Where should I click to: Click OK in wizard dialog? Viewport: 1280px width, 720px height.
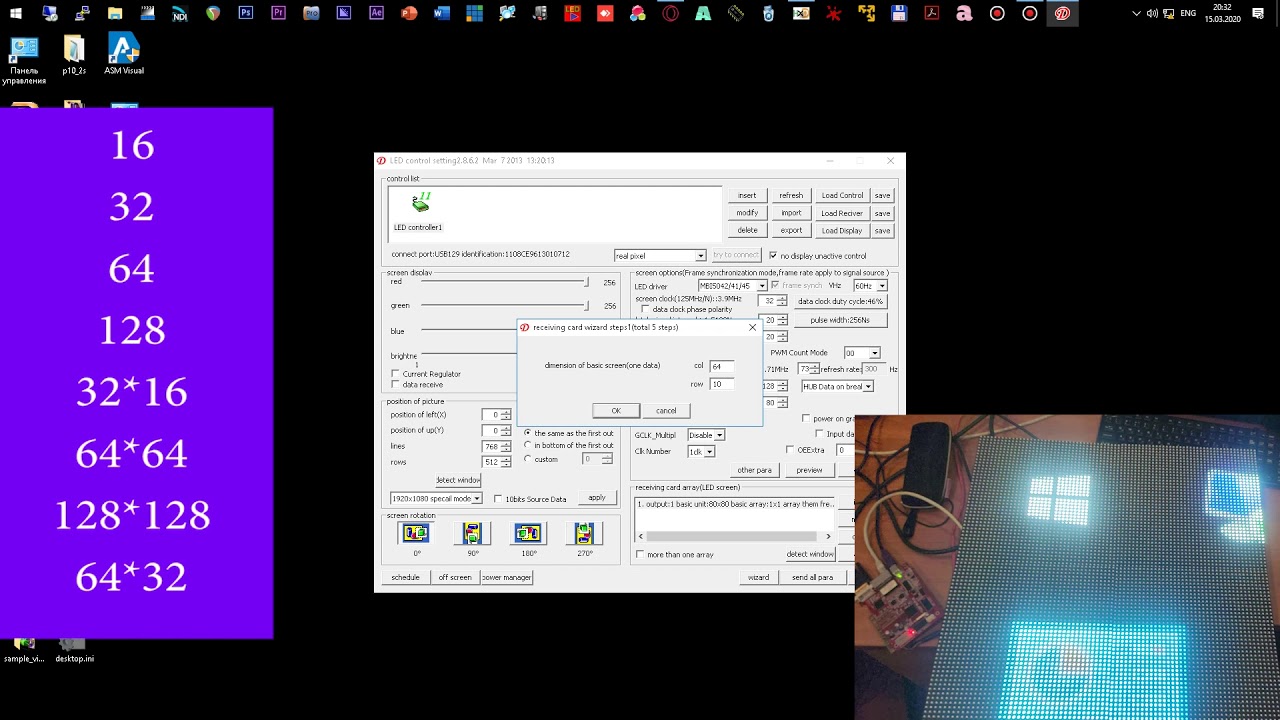click(616, 411)
